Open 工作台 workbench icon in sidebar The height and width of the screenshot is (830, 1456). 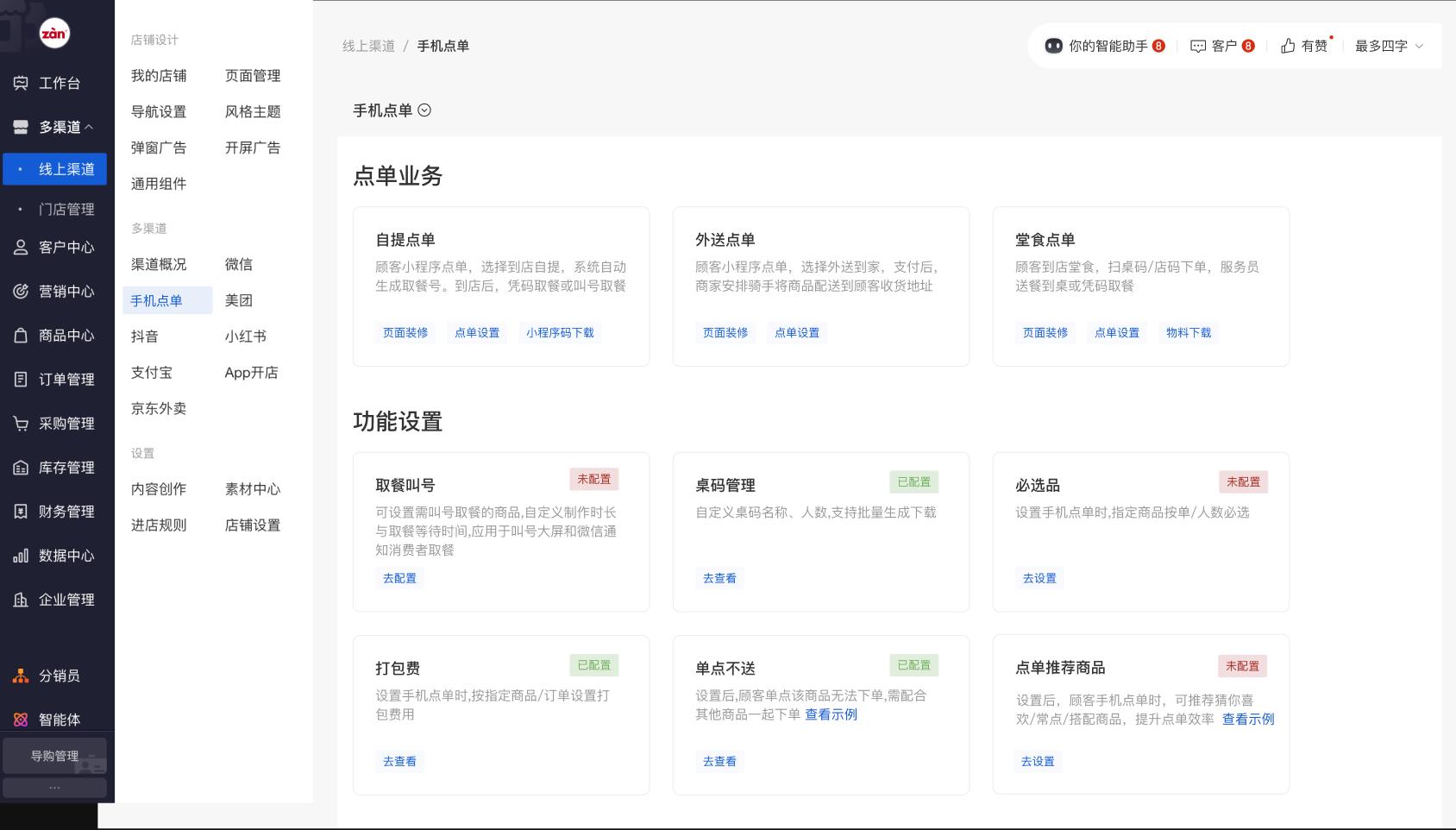tap(21, 83)
